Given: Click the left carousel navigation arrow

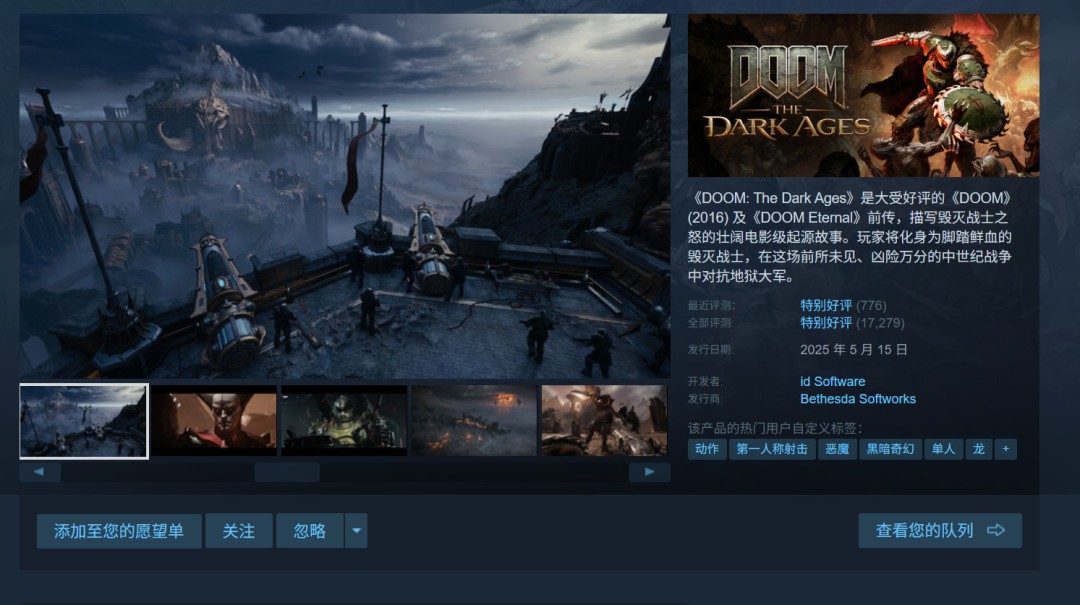Looking at the screenshot, I should point(39,471).
